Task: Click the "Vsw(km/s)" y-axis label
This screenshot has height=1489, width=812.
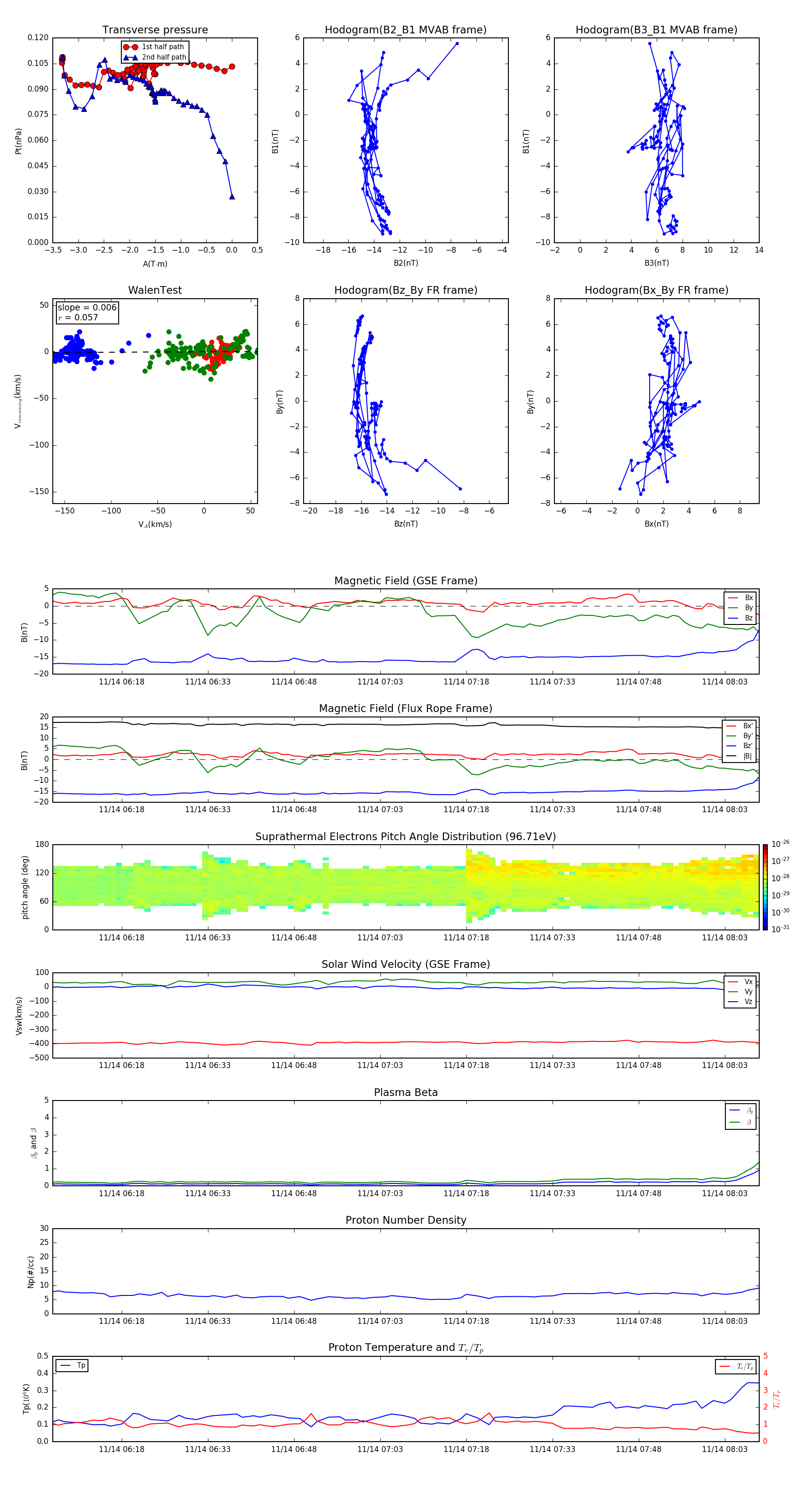Action: [x=18, y=1016]
